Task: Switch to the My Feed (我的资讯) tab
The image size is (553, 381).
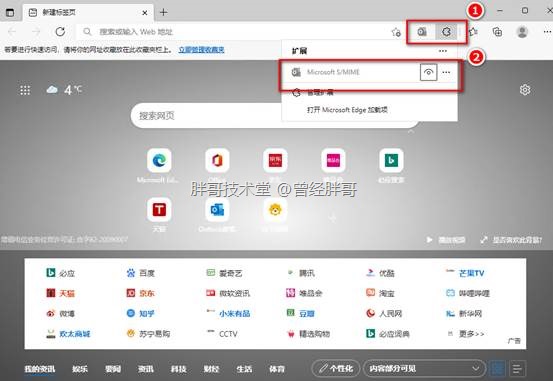Action: pos(40,369)
